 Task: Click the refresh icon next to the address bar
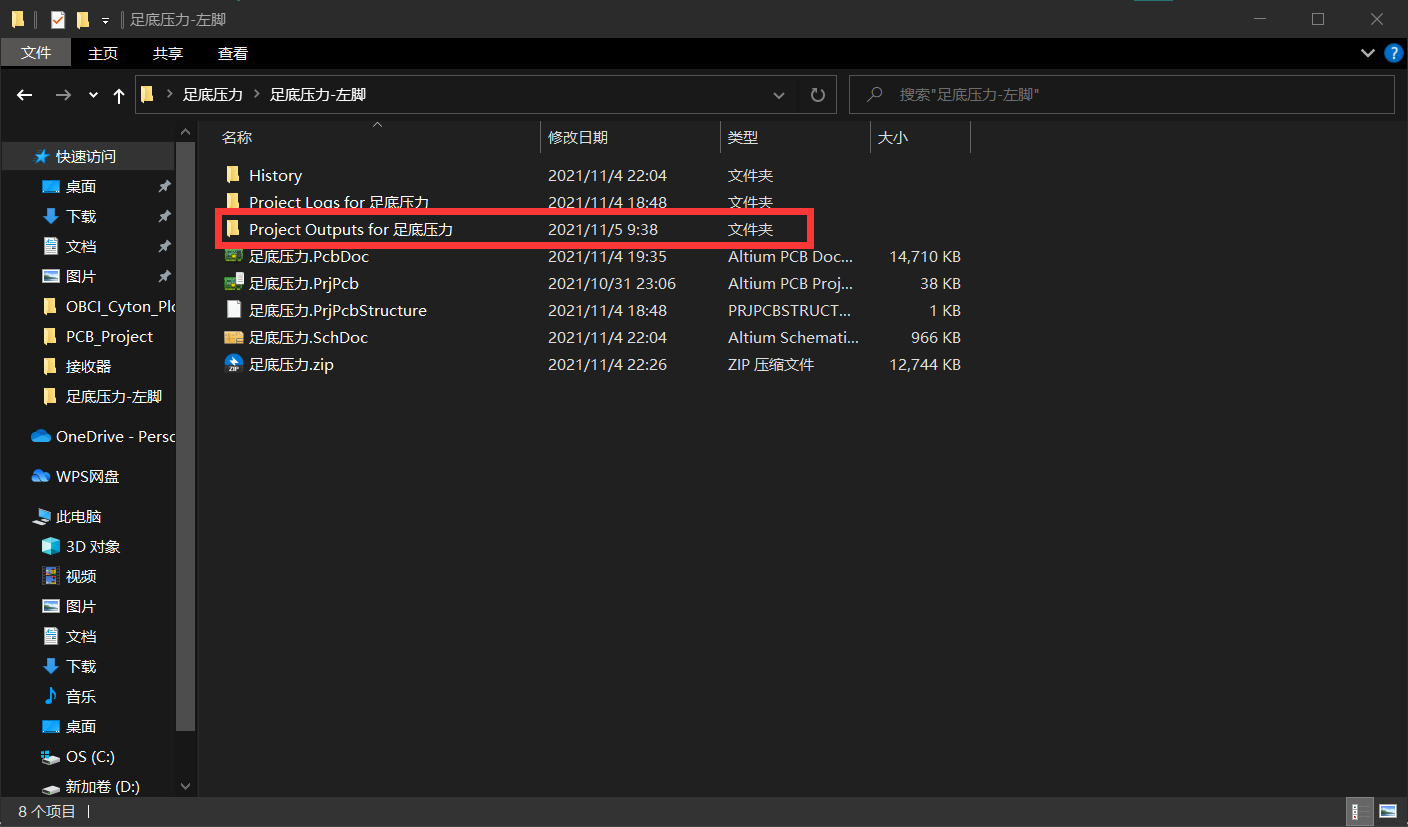click(x=817, y=94)
